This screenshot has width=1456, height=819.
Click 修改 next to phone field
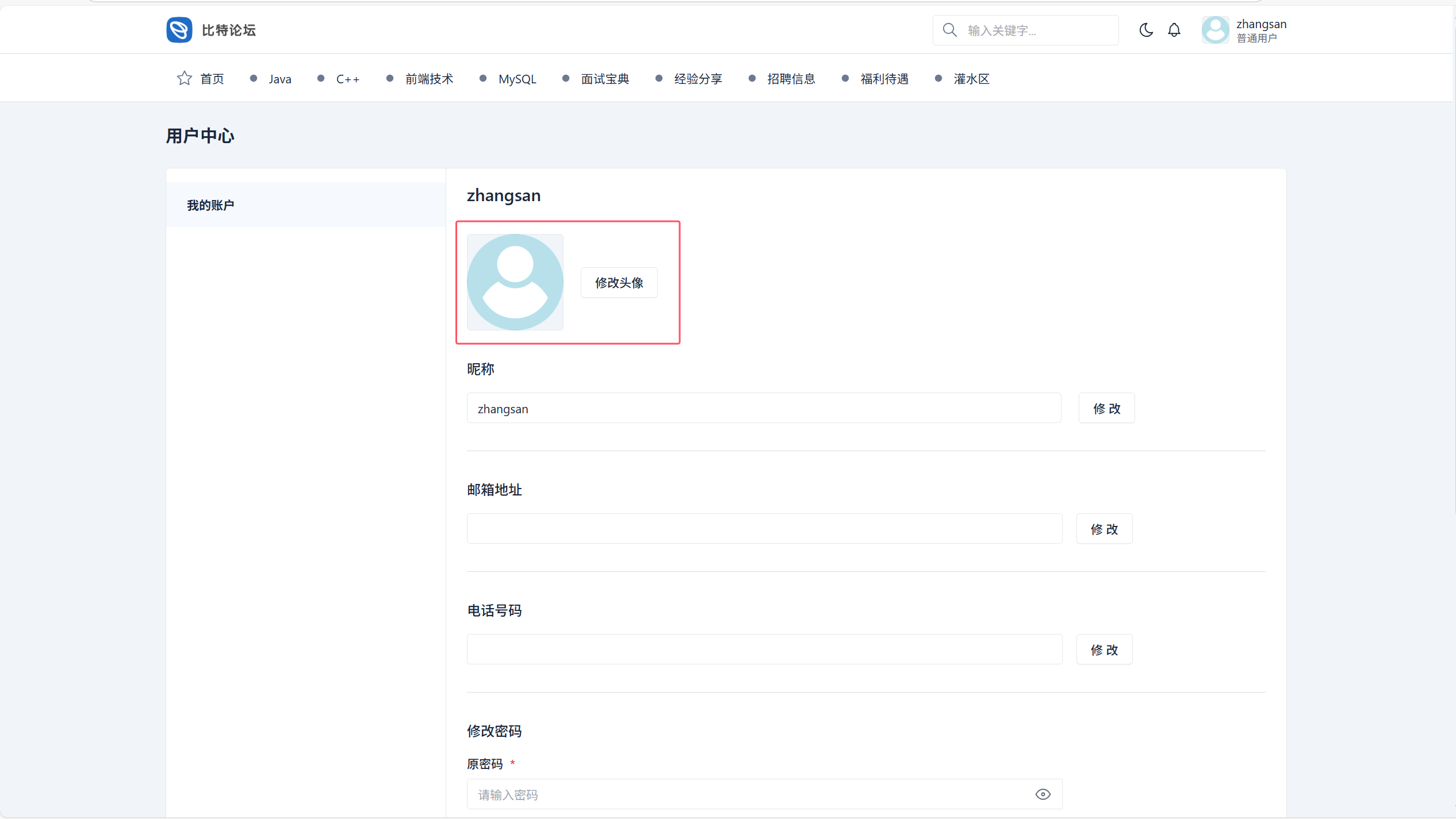click(1104, 649)
